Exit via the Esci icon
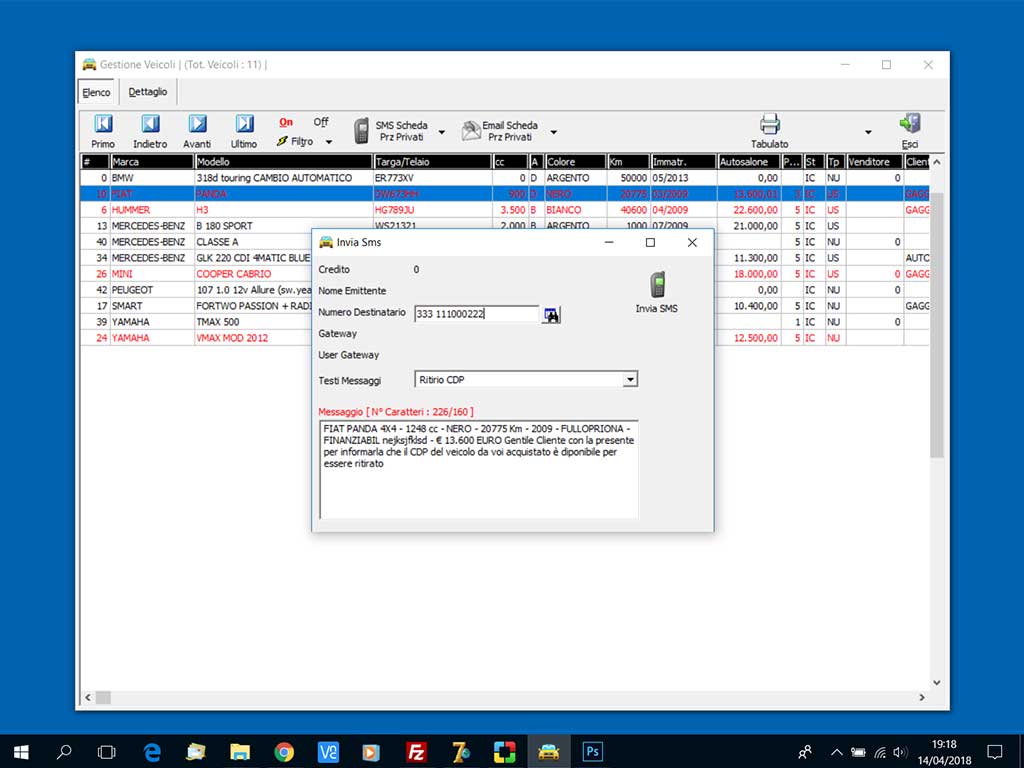1024x768 pixels. point(910,123)
